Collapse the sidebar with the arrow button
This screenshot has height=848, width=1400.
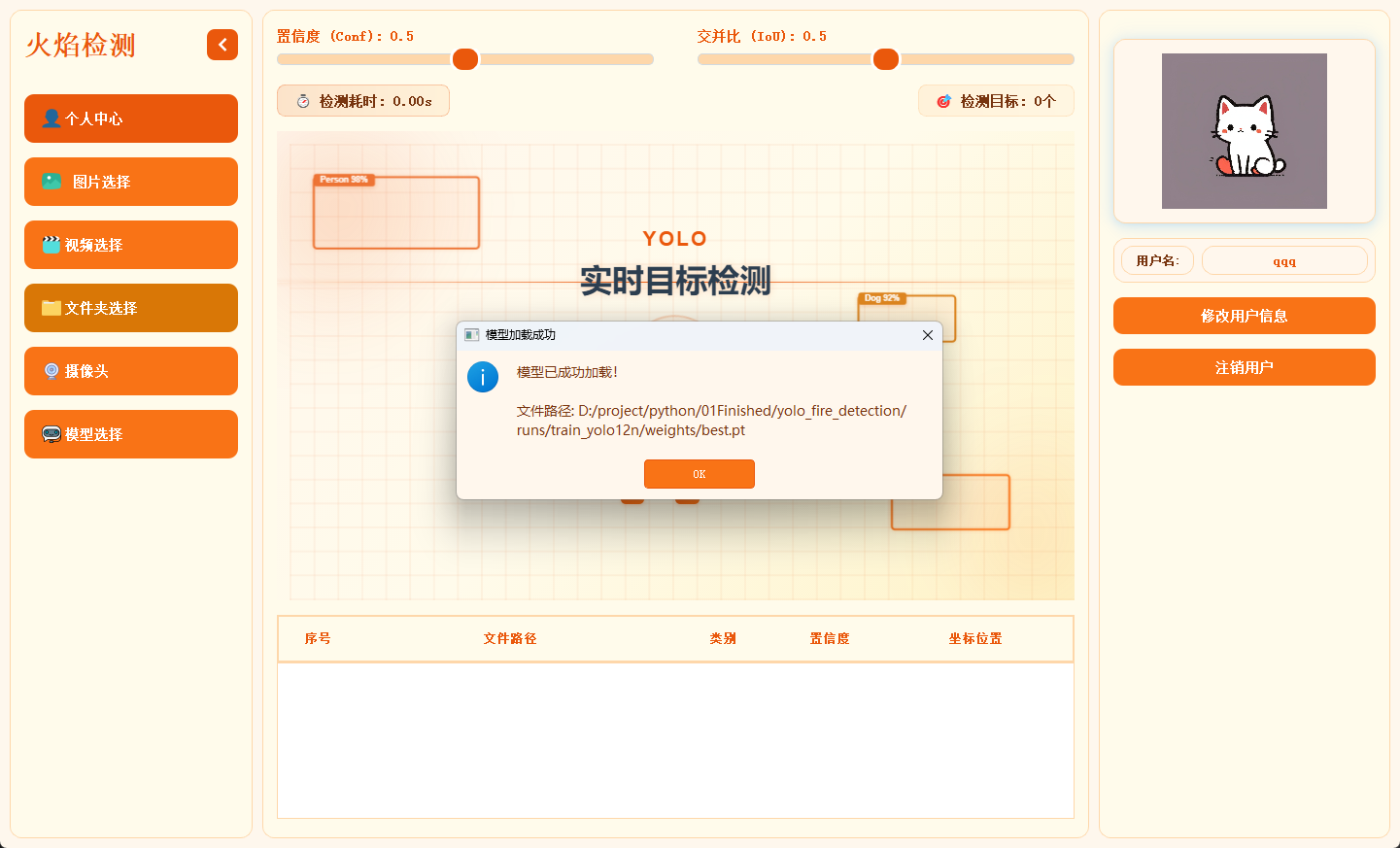pos(222,45)
